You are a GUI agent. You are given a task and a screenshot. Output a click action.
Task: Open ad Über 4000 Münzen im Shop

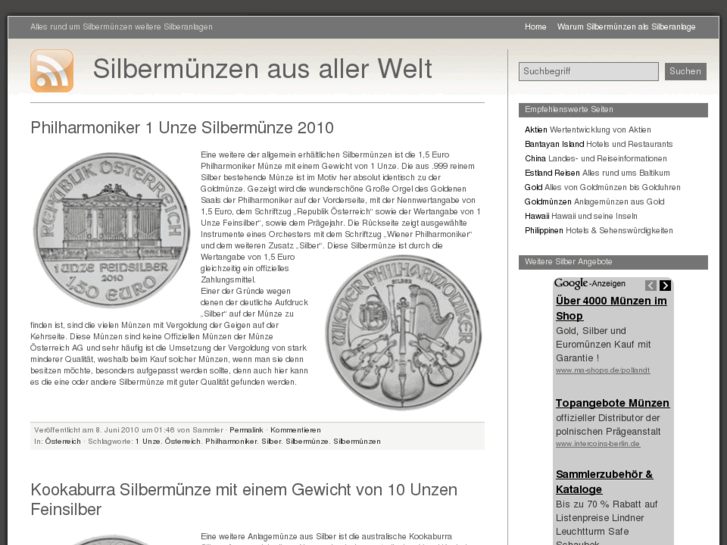611,308
